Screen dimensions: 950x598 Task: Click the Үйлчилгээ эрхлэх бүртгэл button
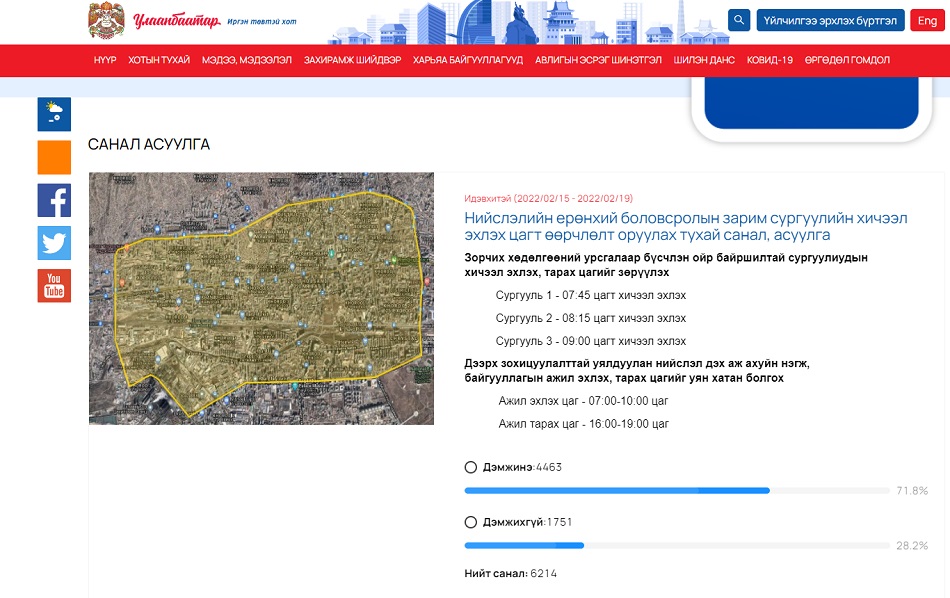pyautogui.click(x=830, y=20)
